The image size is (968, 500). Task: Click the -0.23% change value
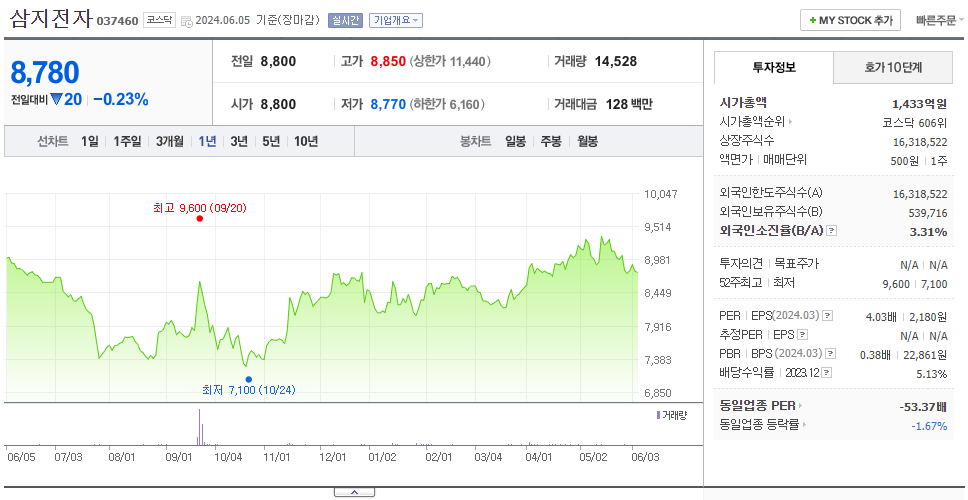(121, 99)
